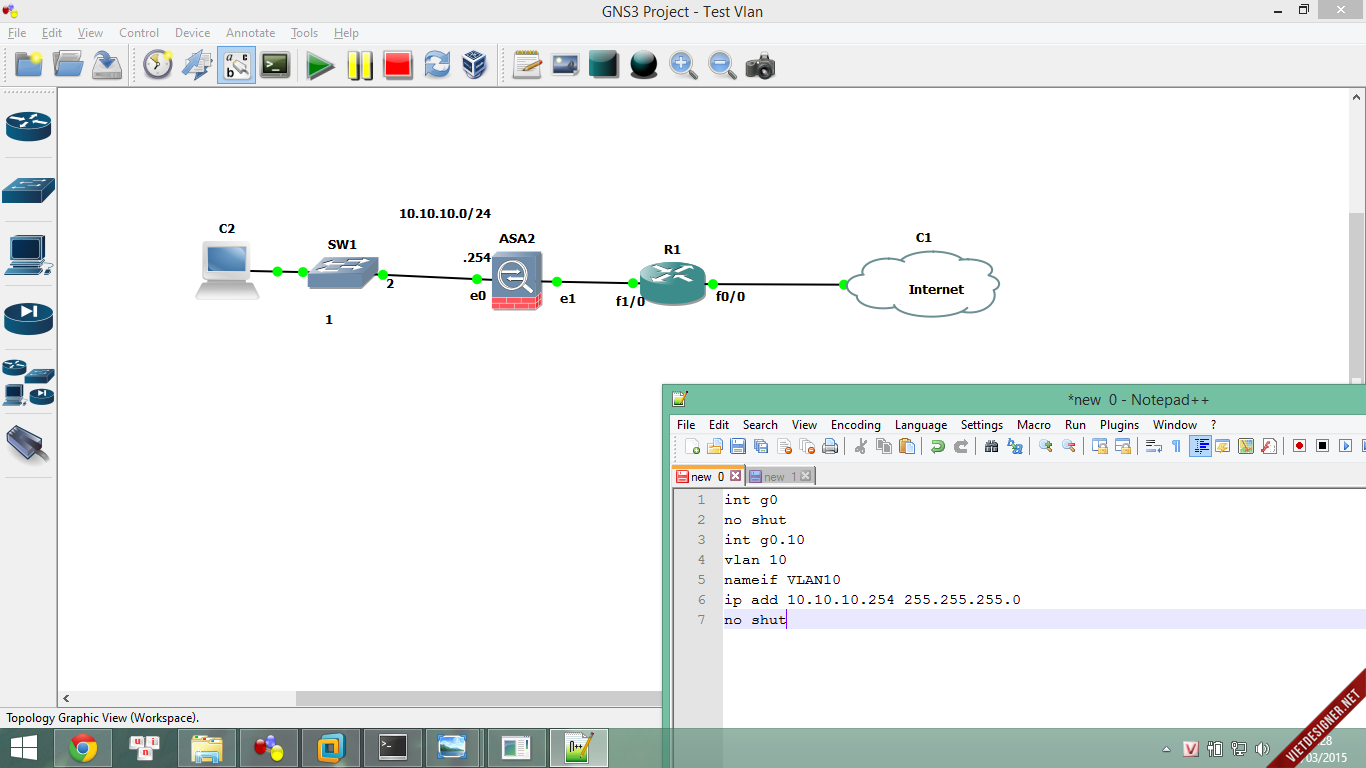The height and width of the screenshot is (768, 1366).
Task: Open GNS3 Tools menu
Action: coord(304,33)
